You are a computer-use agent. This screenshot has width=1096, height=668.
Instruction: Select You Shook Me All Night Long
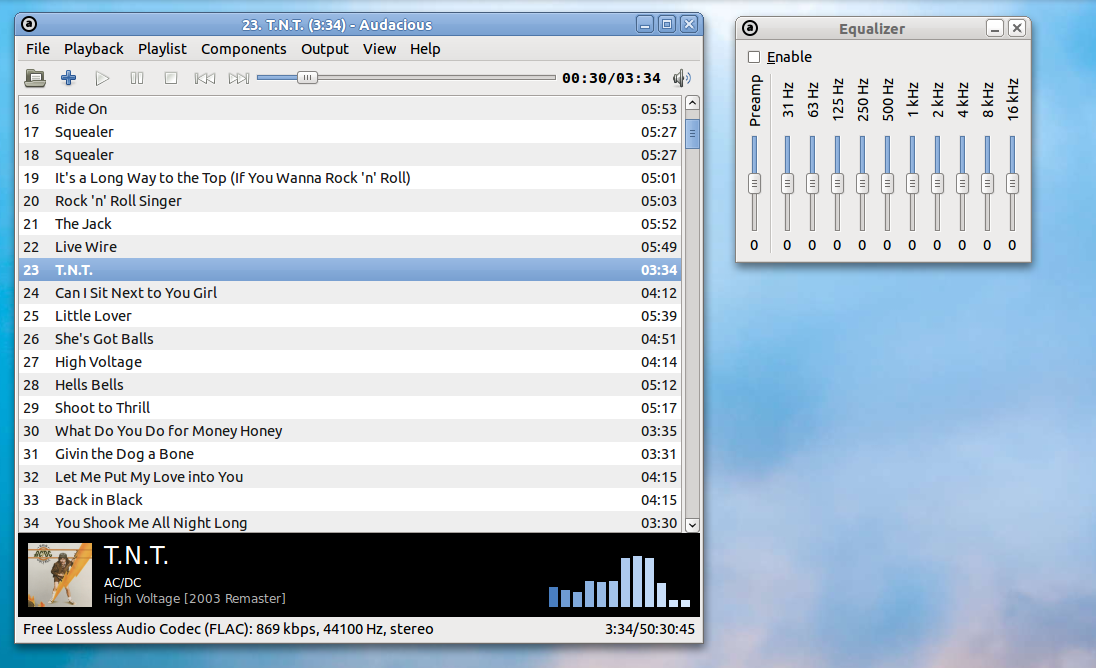349,523
